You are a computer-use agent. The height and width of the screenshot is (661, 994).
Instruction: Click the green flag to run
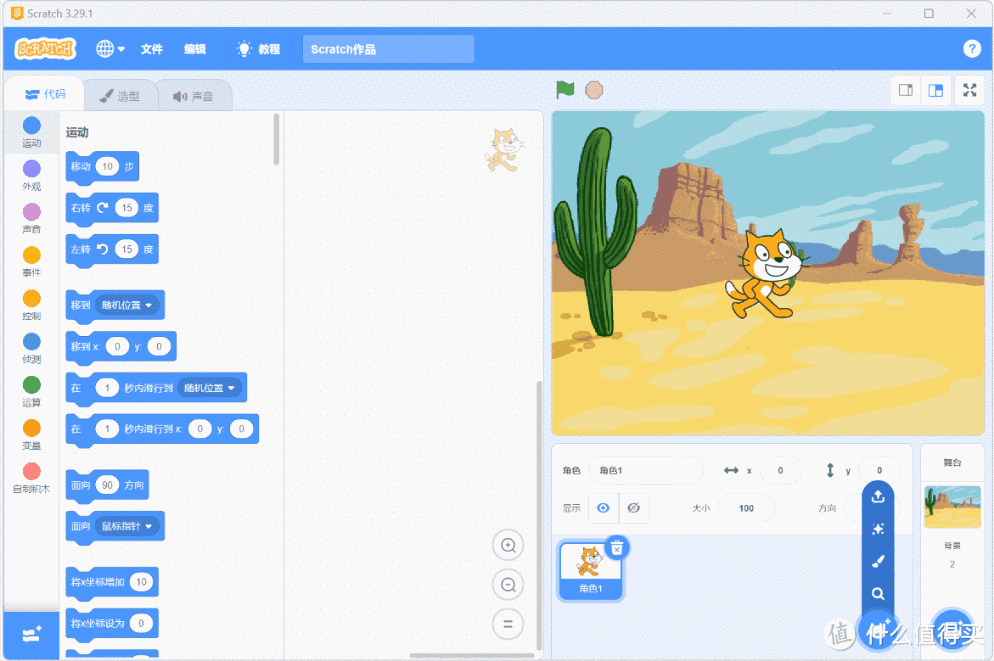click(x=565, y=90)
